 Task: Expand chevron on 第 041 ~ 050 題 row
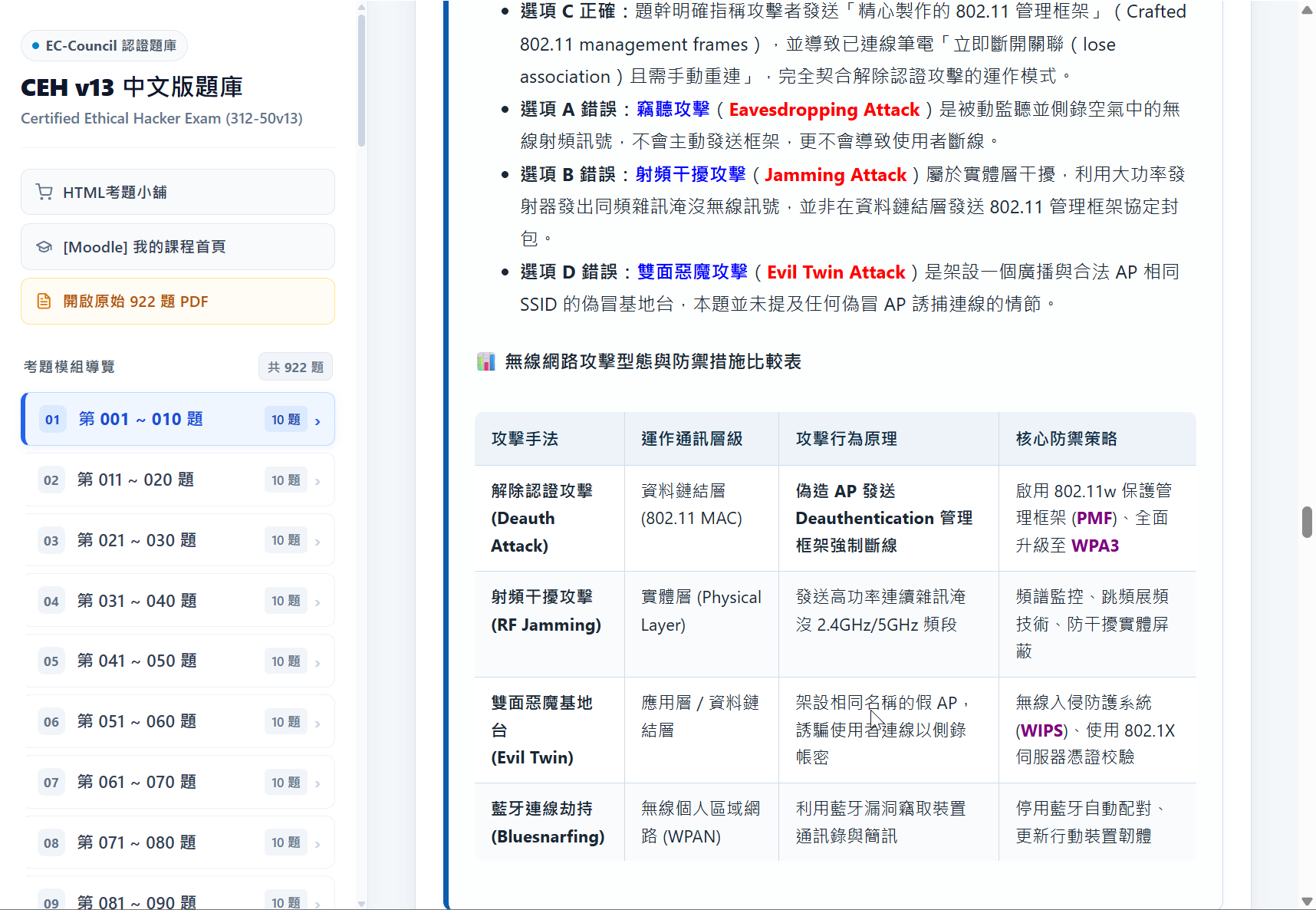point(317,662)
